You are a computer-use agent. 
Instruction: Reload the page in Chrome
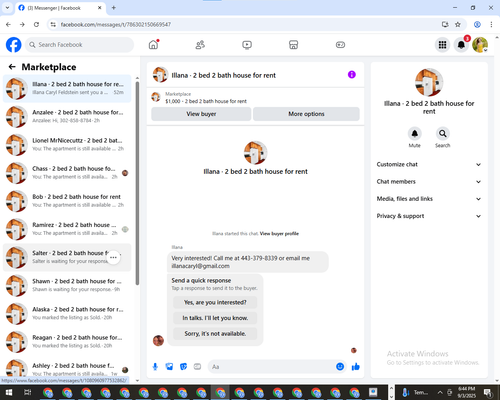click(36, 24)
